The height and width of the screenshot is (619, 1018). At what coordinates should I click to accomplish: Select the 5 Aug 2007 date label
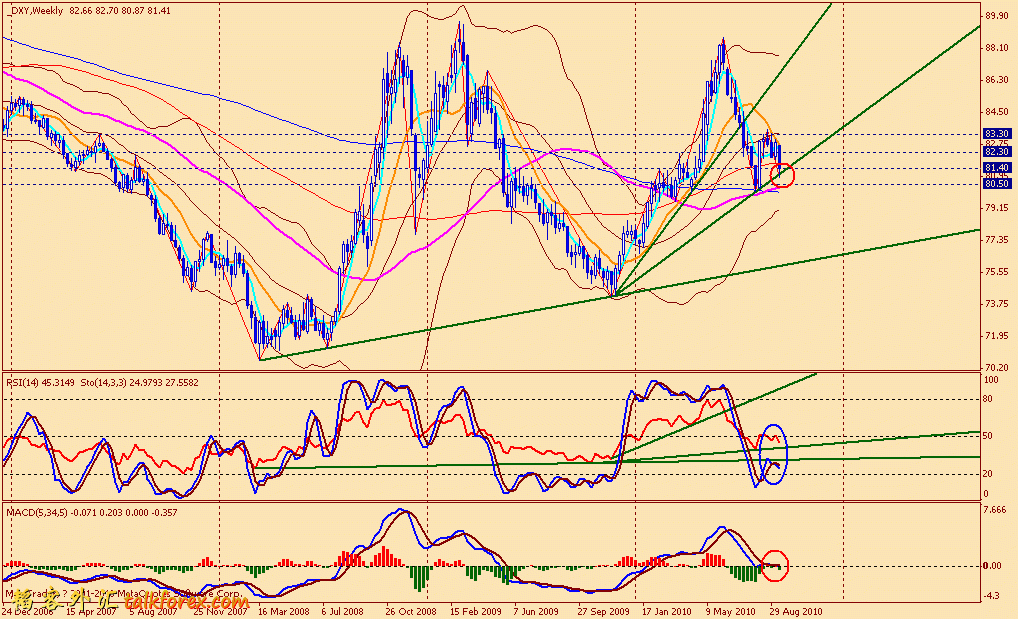pyautogui.click(x=153, y=611)
